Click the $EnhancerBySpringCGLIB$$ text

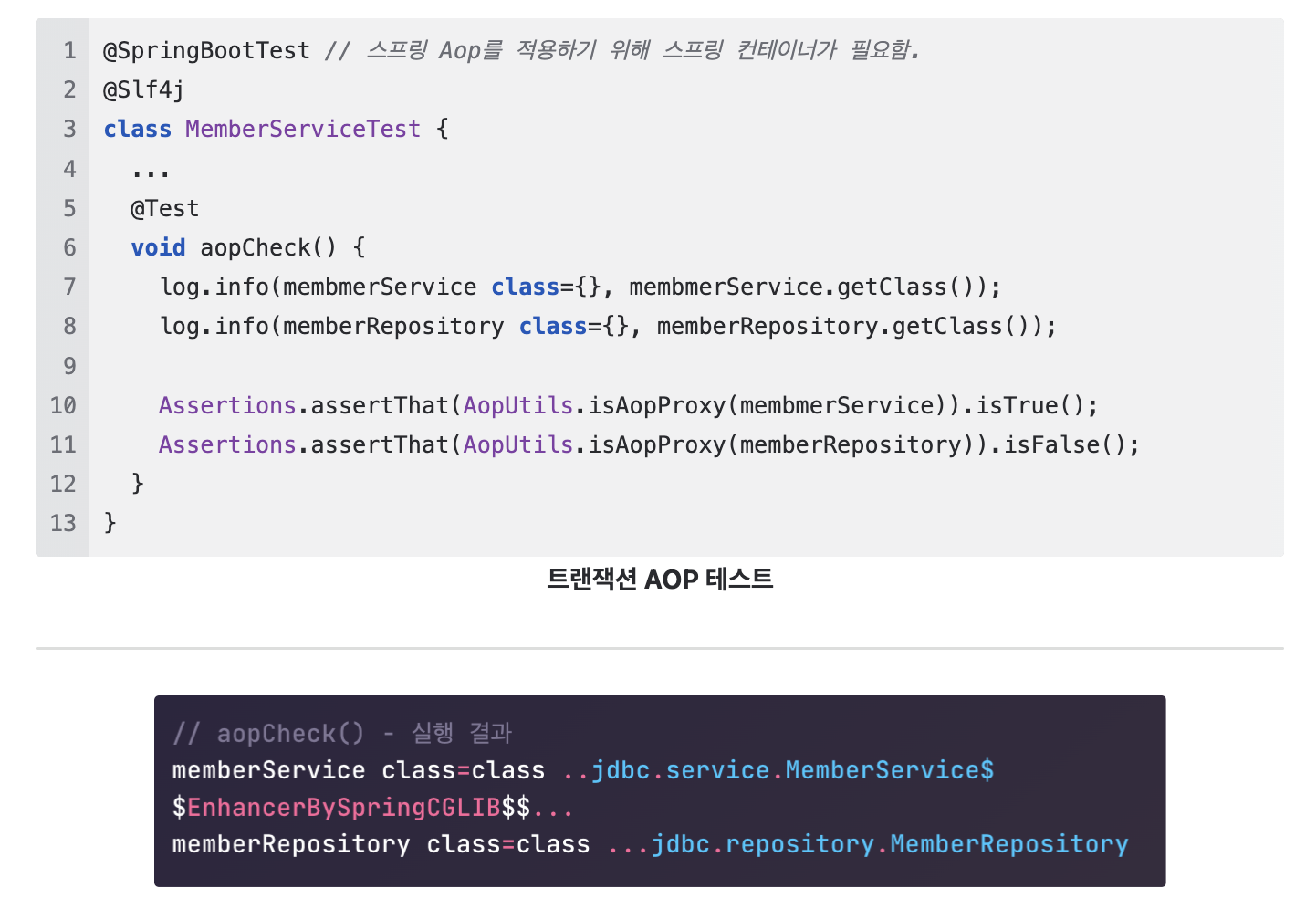click(x=351, y=808)
